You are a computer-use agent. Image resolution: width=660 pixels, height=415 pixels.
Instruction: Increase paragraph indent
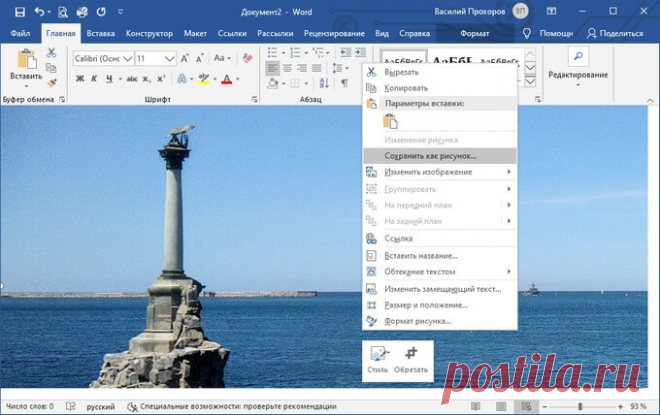[x=360, y=53]
